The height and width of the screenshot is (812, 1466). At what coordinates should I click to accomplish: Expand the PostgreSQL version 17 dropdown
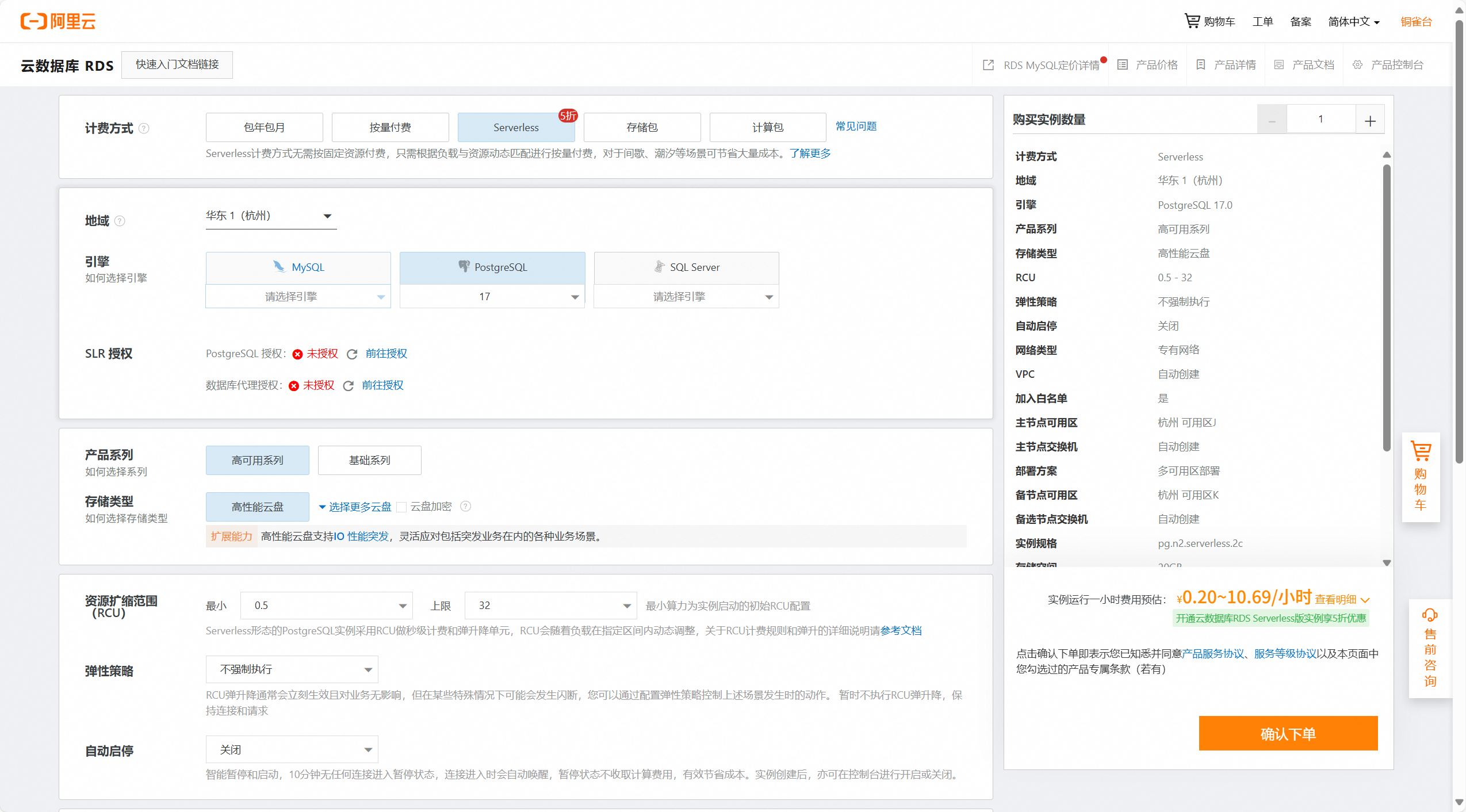click(492, 297)
